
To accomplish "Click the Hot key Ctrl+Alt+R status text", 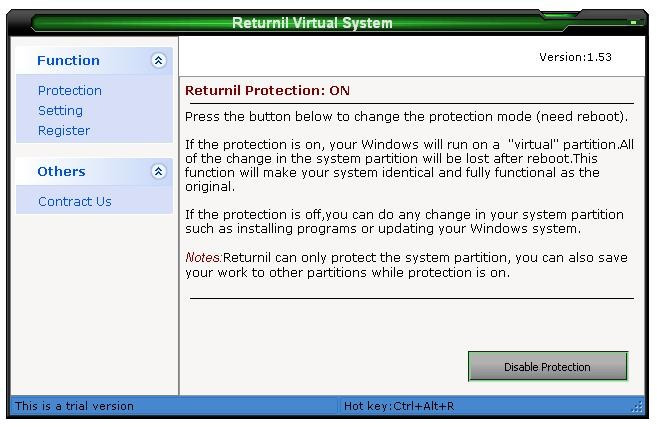I will 398,406.
